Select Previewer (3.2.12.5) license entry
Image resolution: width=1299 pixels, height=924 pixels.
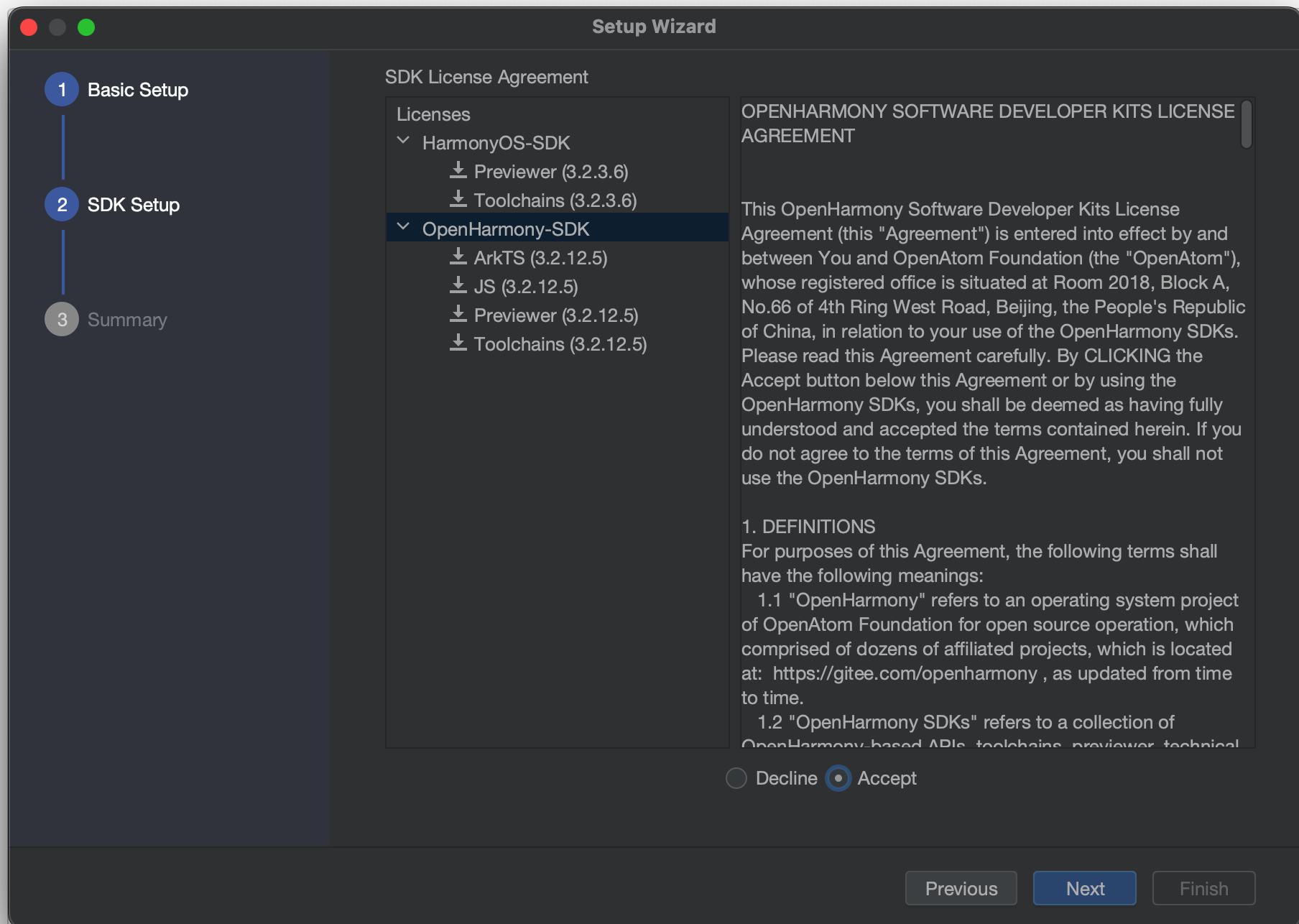click(556, 315)
